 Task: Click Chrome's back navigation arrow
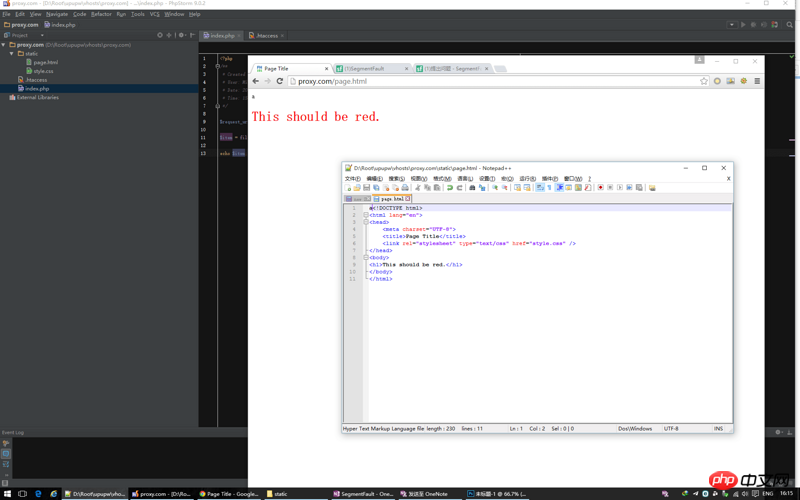coord(256,81)
